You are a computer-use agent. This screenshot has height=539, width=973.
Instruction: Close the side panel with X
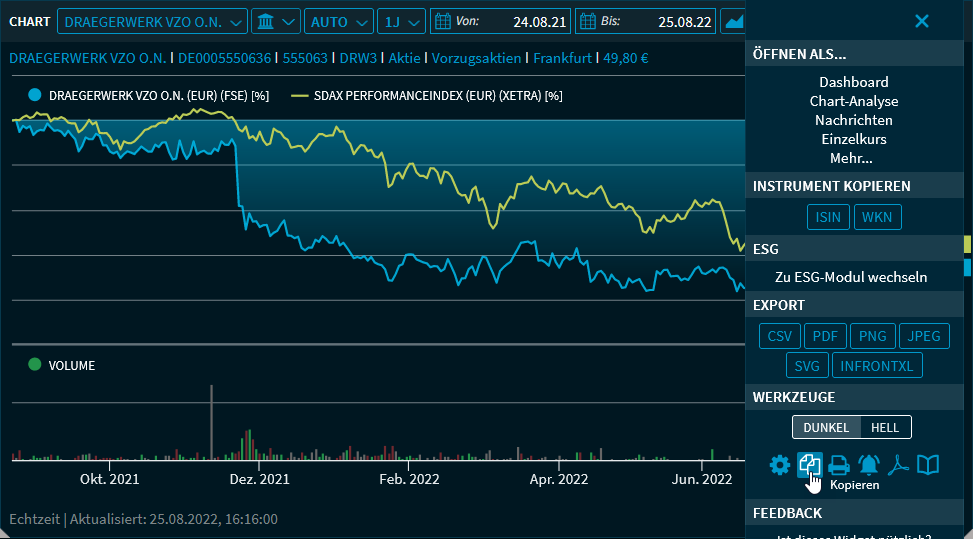pos(921,21)
